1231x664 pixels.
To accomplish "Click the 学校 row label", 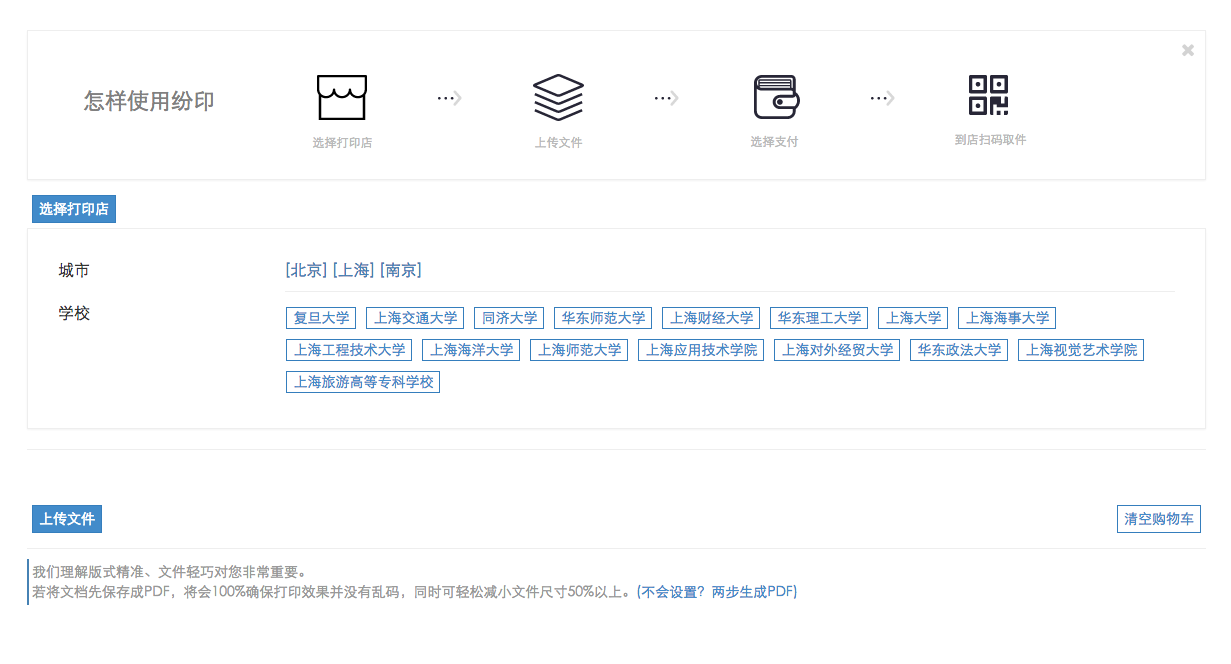I will coord(74,313).
